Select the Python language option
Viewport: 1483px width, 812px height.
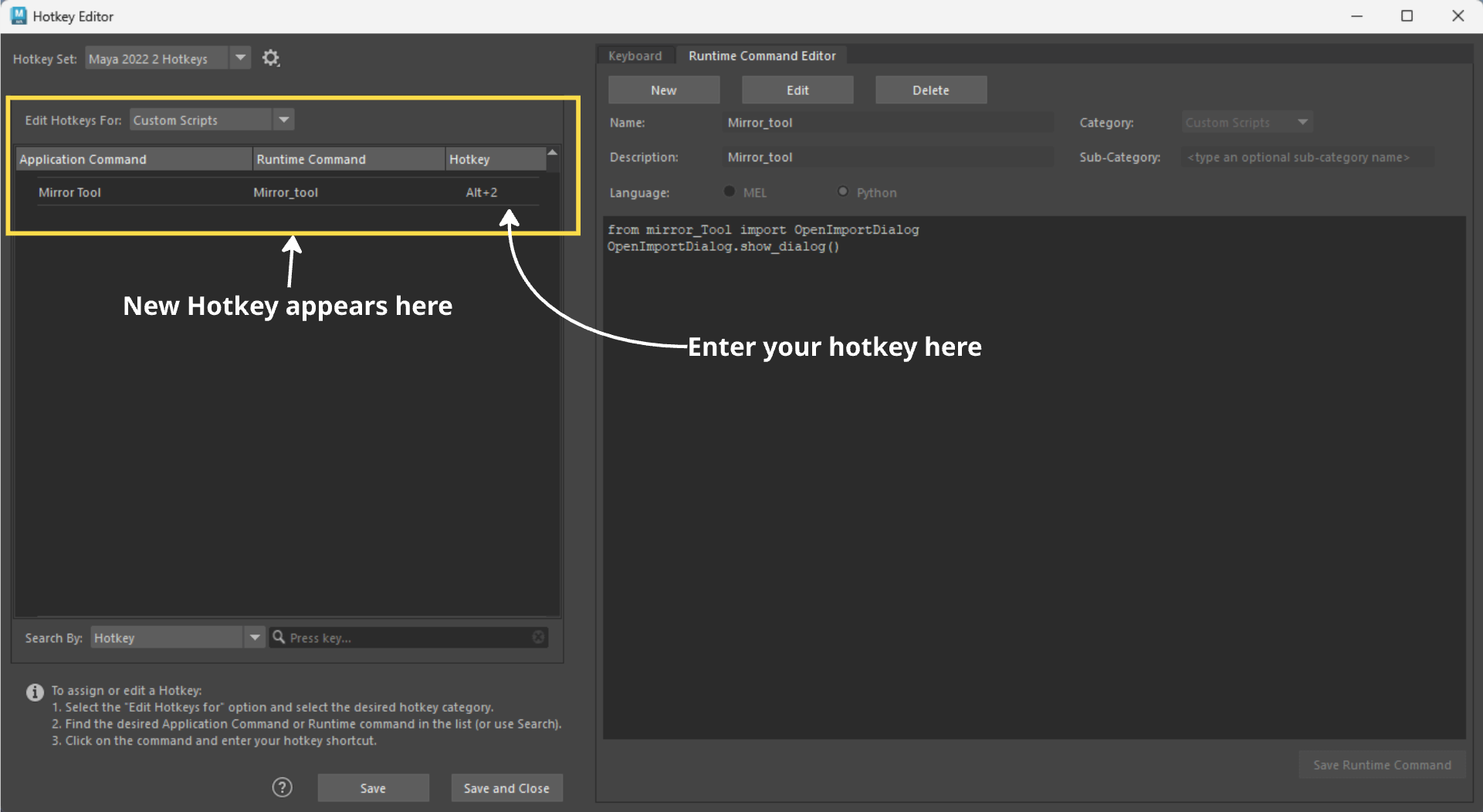[843, 191]
